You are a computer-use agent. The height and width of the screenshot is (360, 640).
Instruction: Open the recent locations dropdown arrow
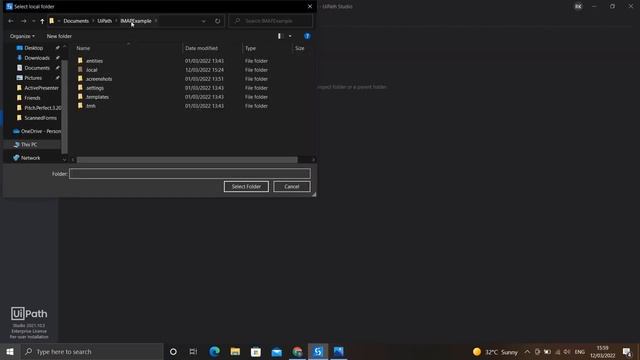(33, 21)
